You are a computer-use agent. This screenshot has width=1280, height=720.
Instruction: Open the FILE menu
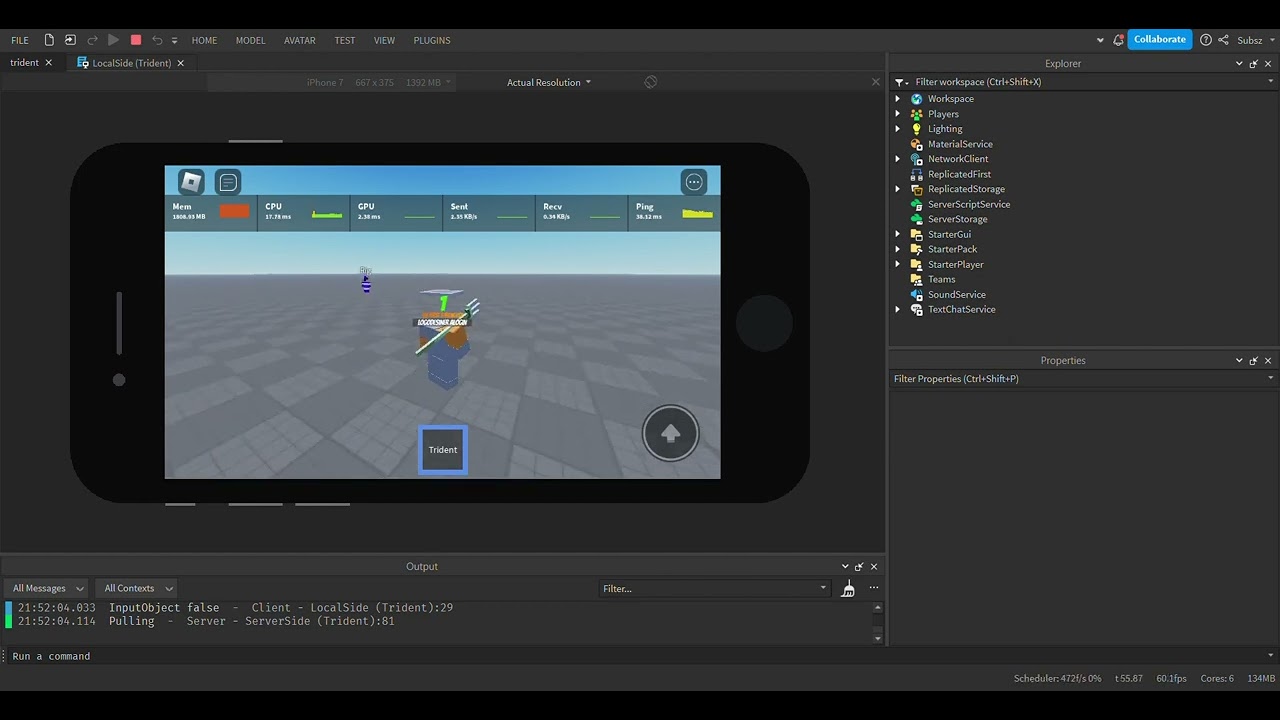point(20,40)
